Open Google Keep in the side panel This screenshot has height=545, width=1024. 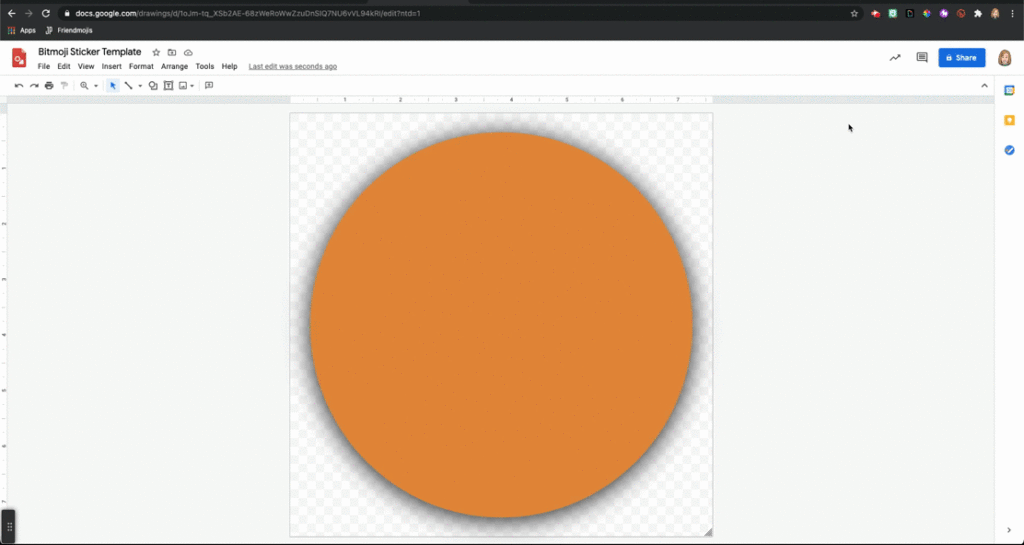[1009, 120]
